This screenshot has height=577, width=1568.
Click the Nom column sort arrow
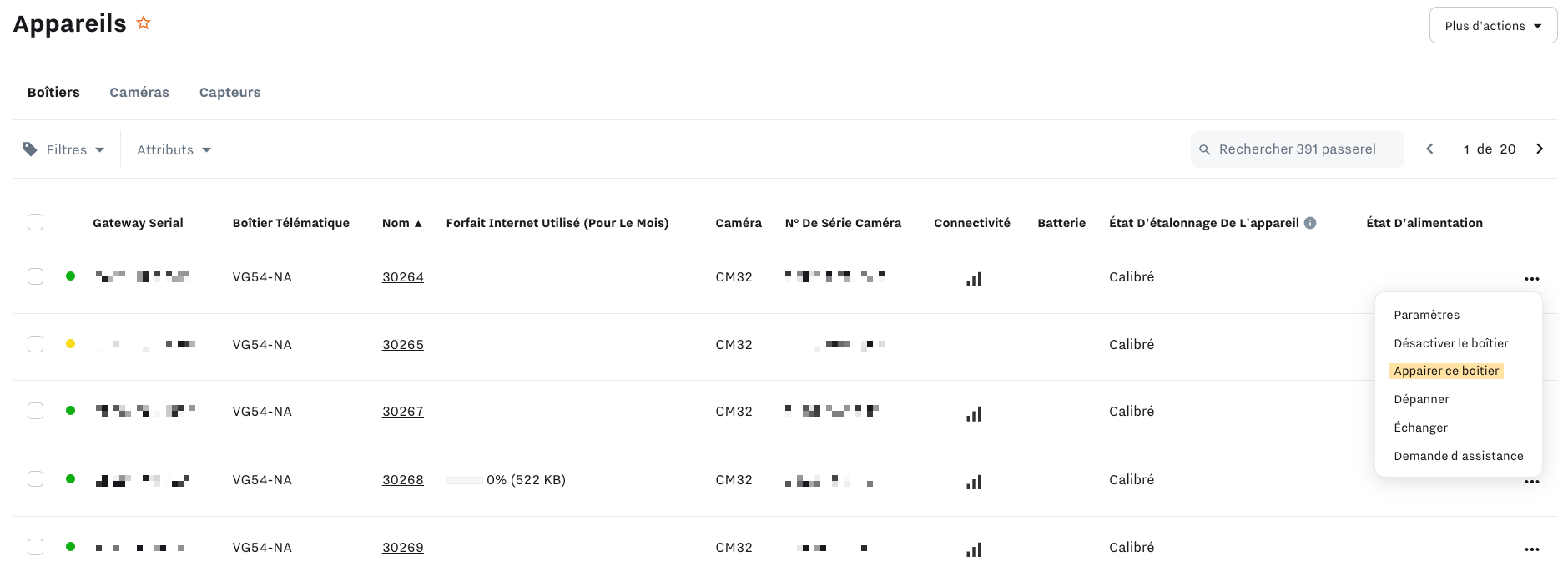(x=418, y=224)
